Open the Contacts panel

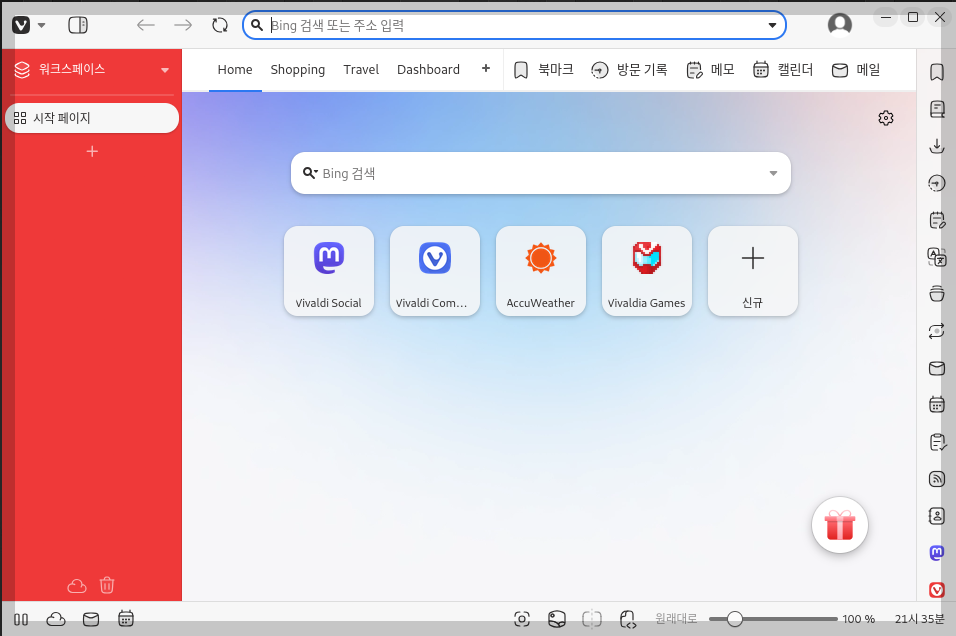point(936,516)
